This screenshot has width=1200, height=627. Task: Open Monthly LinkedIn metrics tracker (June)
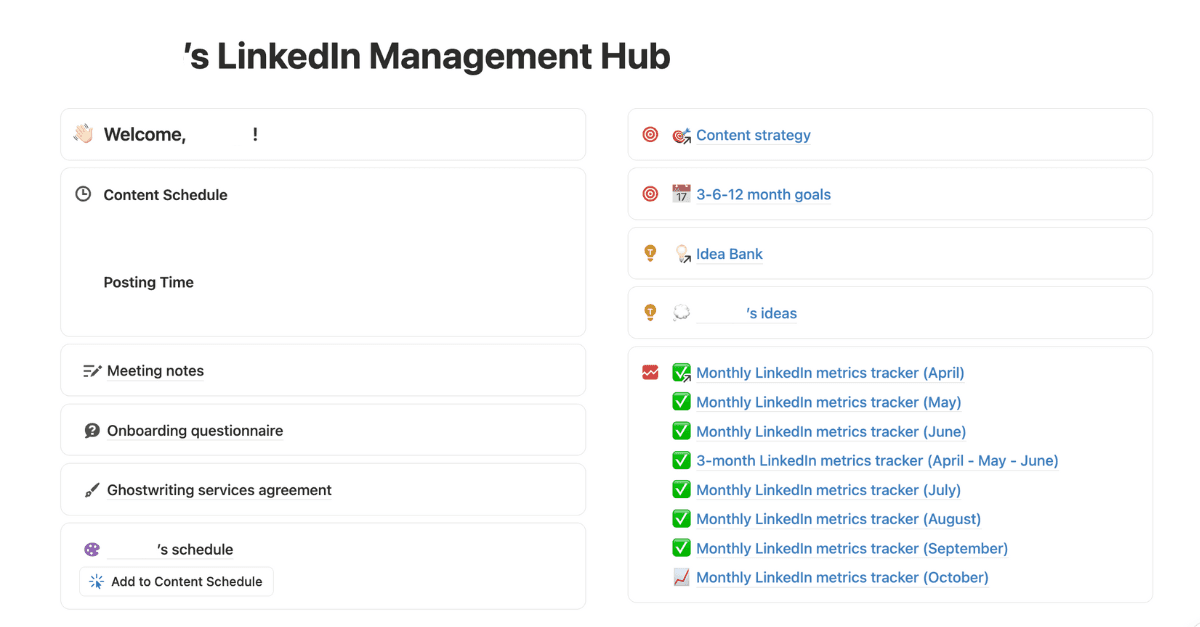click(x=831, y=431)
